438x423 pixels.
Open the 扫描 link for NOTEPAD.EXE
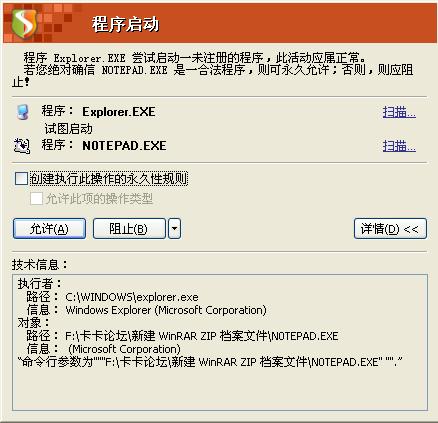[x=399, y=146]
